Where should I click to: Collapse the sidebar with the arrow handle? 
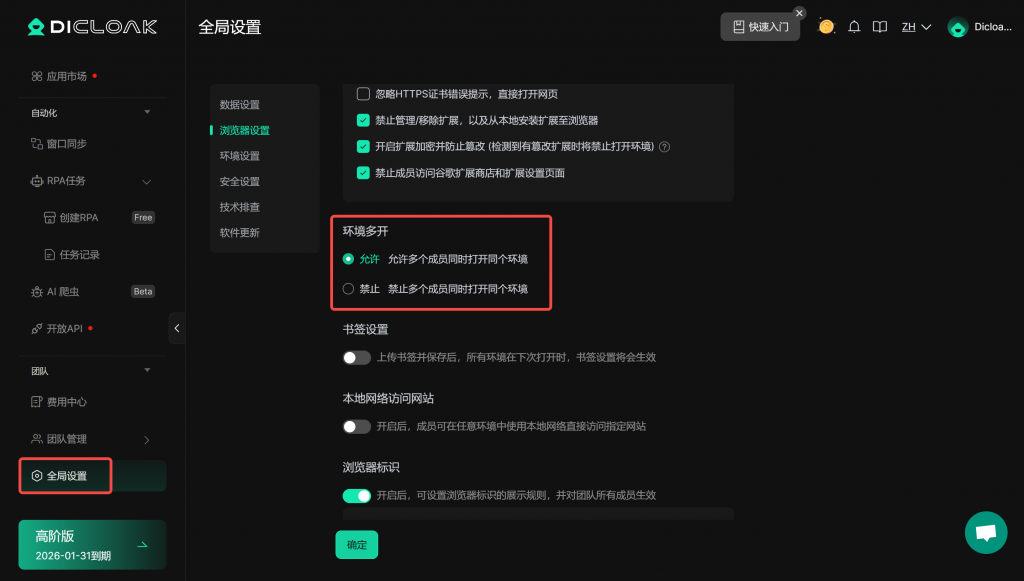point(177,328)
